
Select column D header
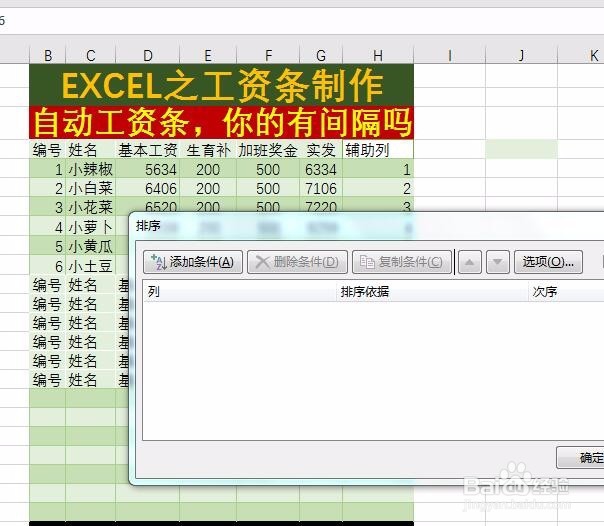[x=148, y=56]
